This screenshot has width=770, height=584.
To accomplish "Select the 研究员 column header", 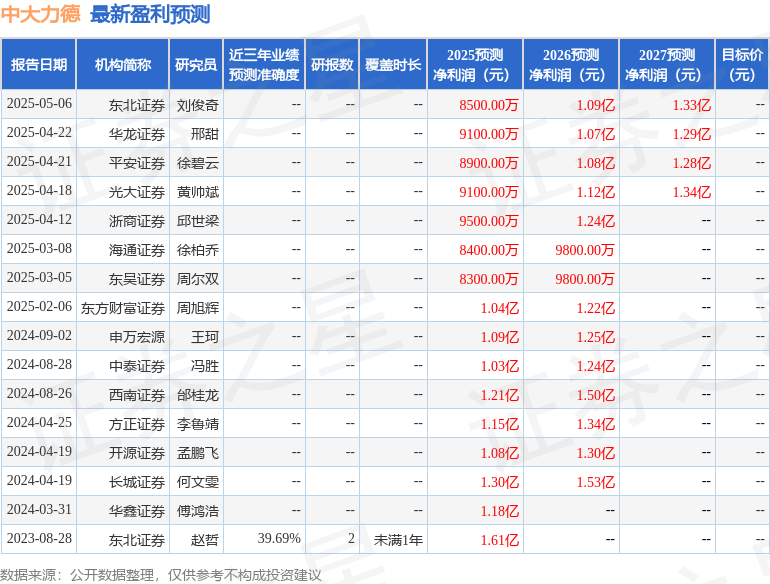I will tap(196, 64).
